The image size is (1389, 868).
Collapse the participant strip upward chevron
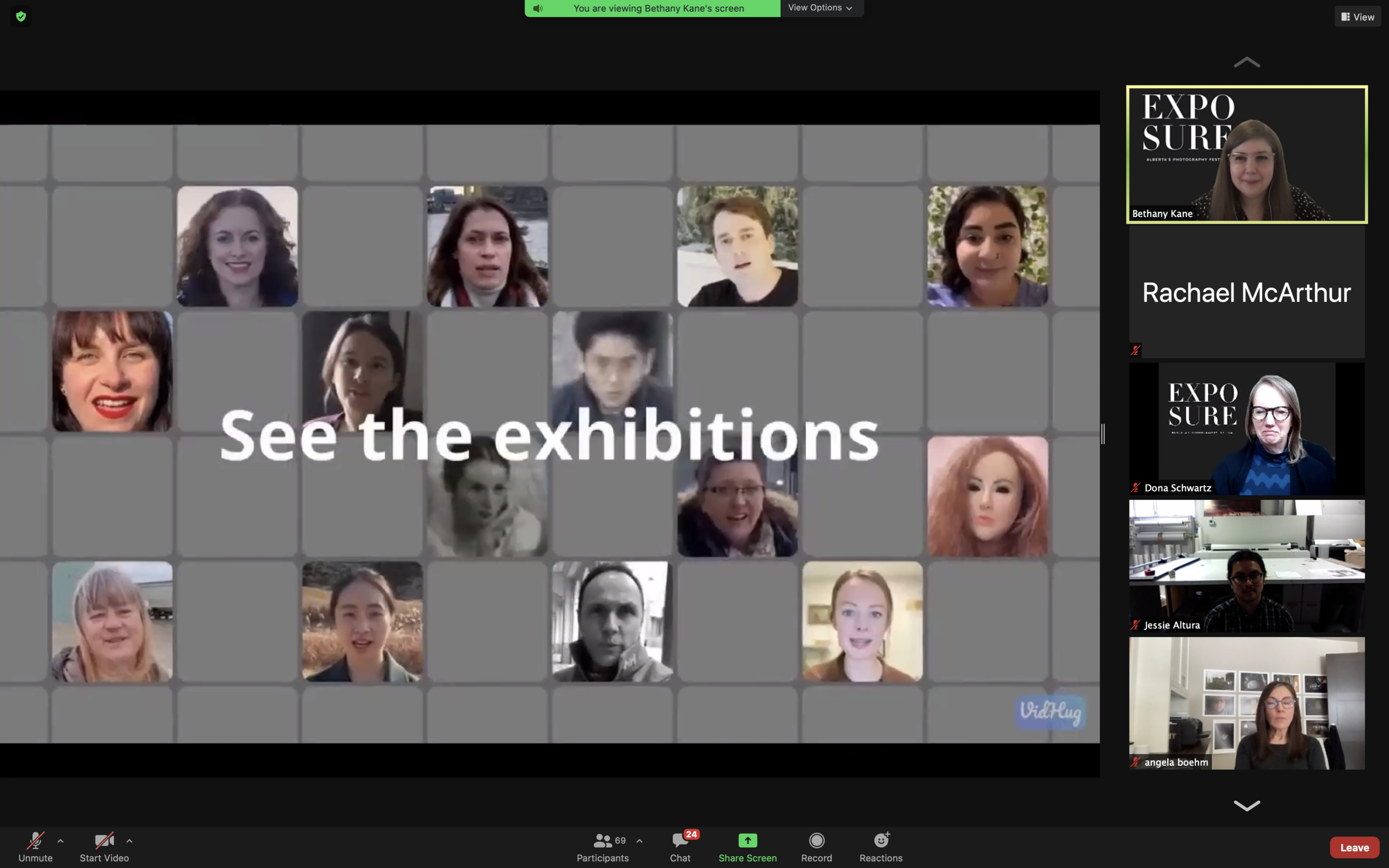coord(1246,62)
